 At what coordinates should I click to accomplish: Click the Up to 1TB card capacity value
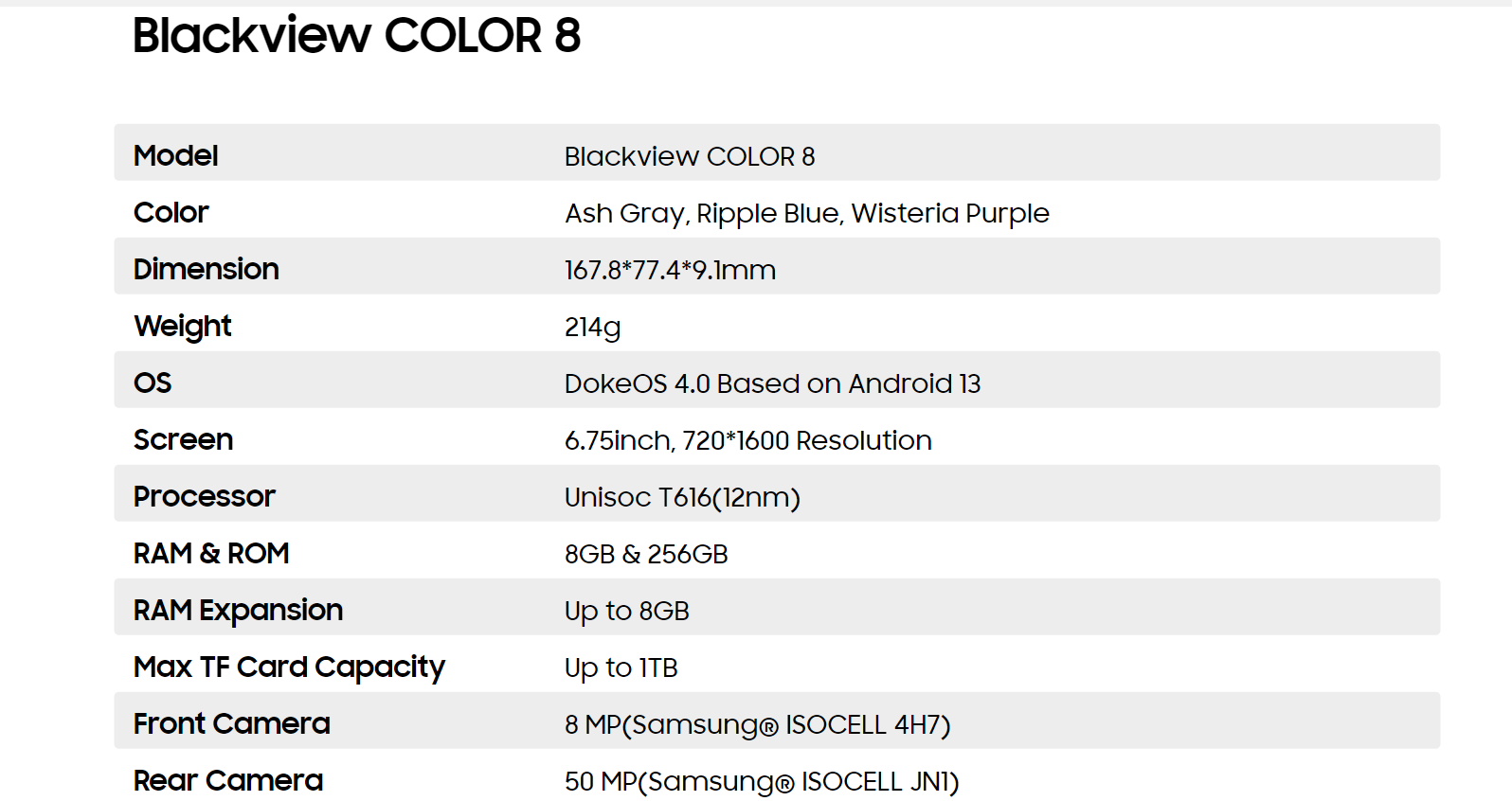point(621,668)
